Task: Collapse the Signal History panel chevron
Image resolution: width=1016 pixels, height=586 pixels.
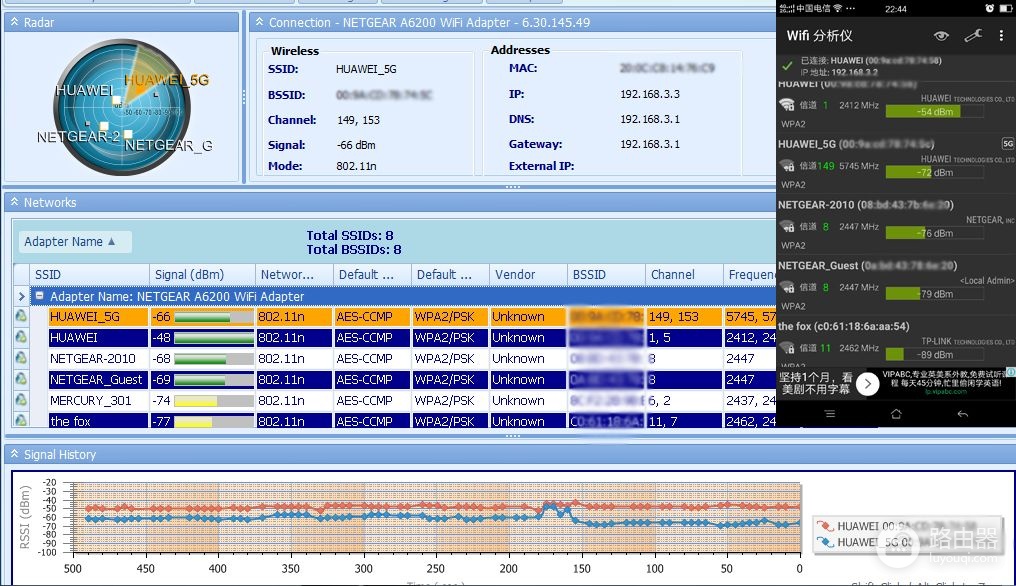Action: (x=14, y=454)
